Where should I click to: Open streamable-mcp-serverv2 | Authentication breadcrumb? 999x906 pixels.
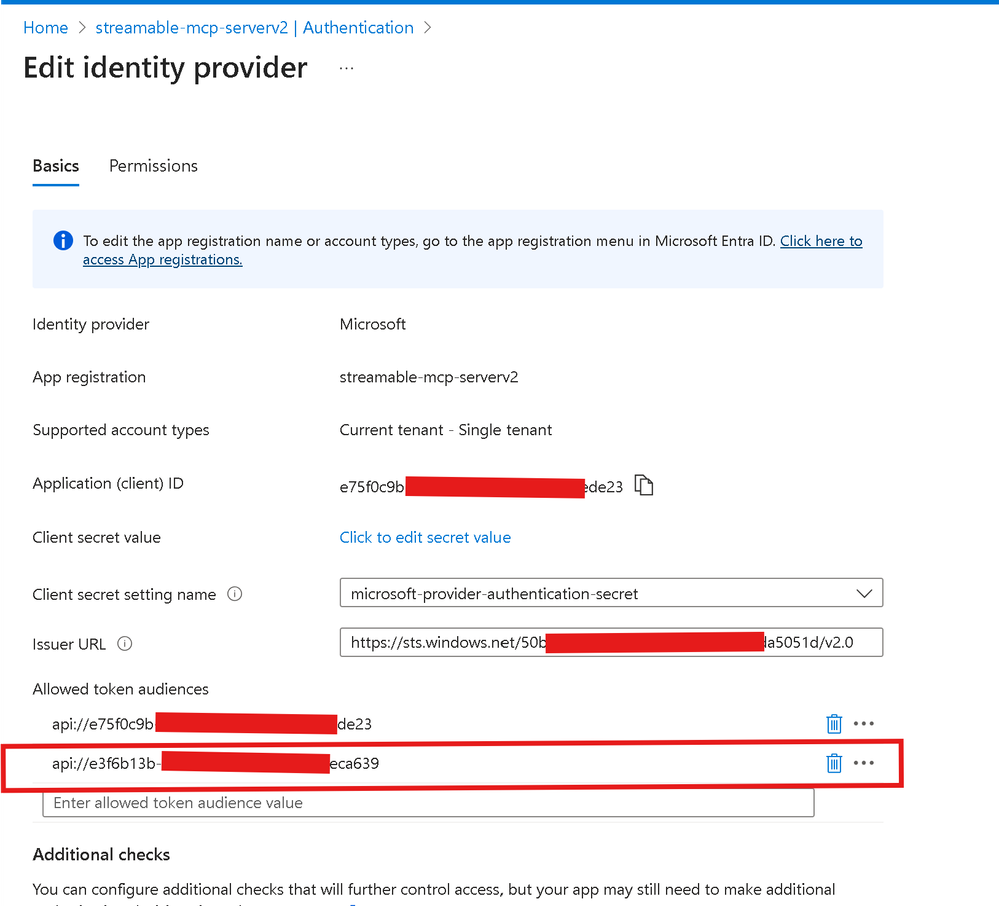pyautogui.click(x=255, y=27)
